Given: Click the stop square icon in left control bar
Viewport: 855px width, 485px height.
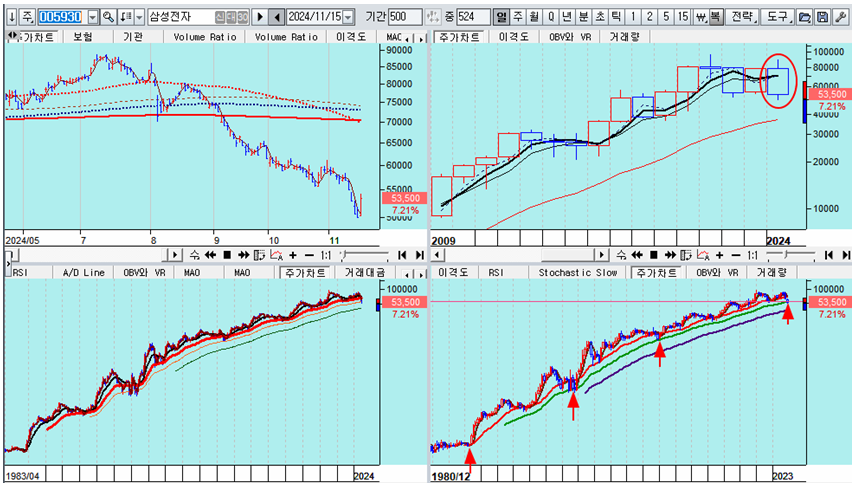Looking at the screenshot, I should [x=227, y=255].
